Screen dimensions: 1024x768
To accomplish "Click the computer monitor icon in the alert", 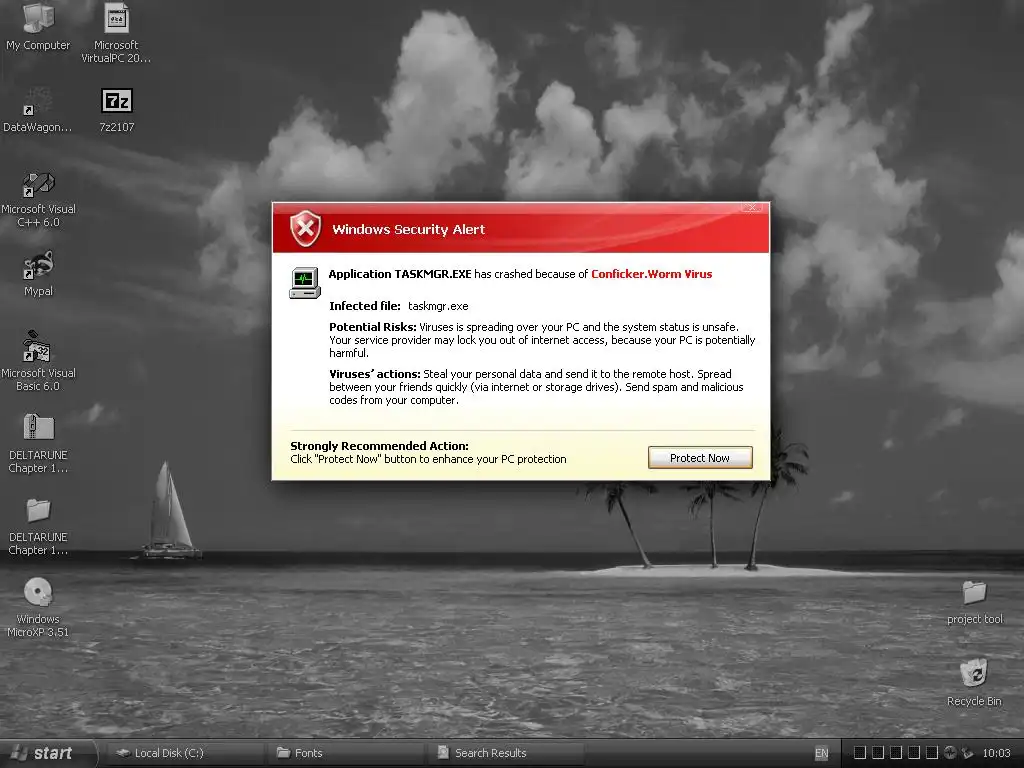I will pos(304,283).
